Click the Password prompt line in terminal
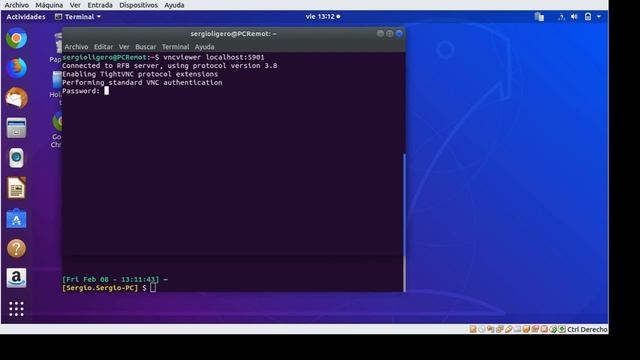This screenshot has width=640, height=360. pyautogui.click(x=85, y=91)
